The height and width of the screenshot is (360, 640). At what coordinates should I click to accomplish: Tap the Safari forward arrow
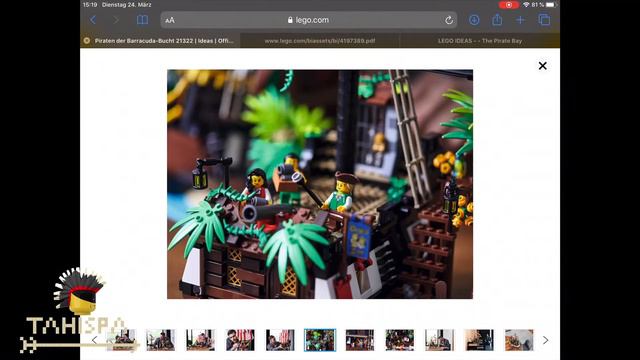point(116,20)
